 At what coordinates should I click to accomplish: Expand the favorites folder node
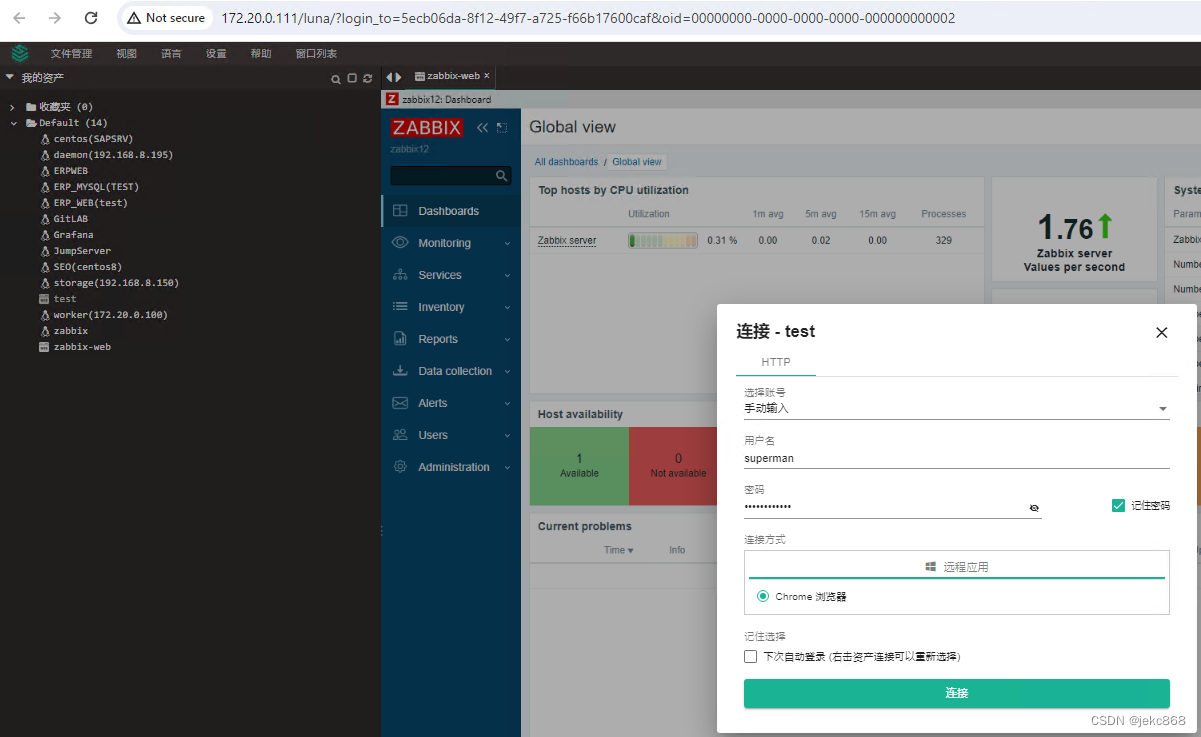point(12,107)
